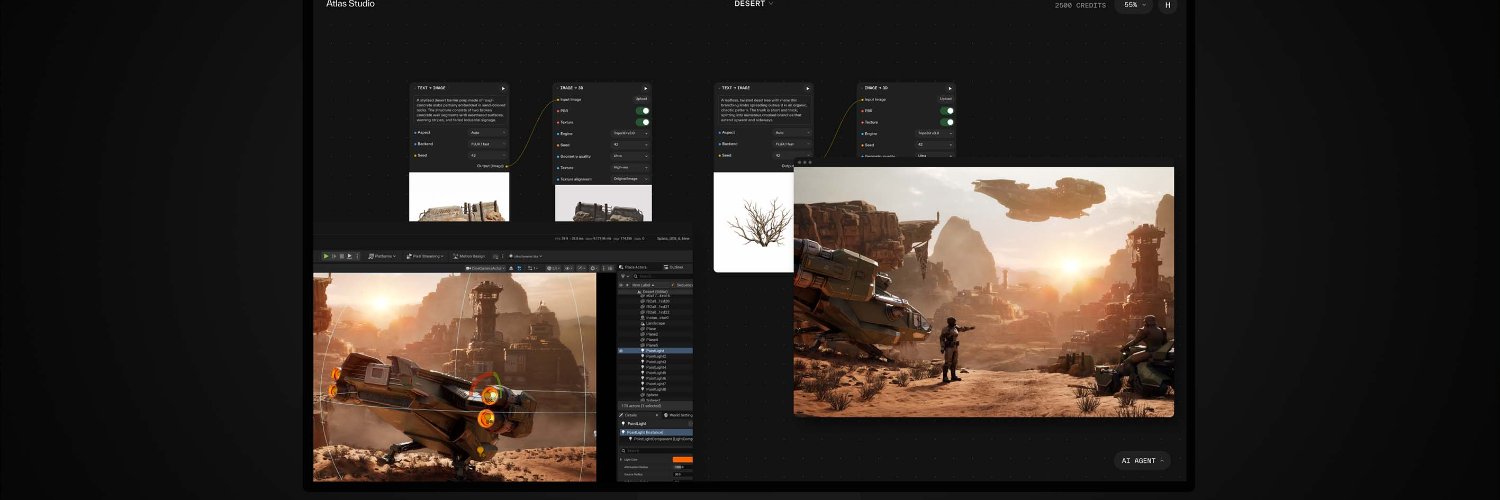Select PointLight8 in the Outliner

655,389
